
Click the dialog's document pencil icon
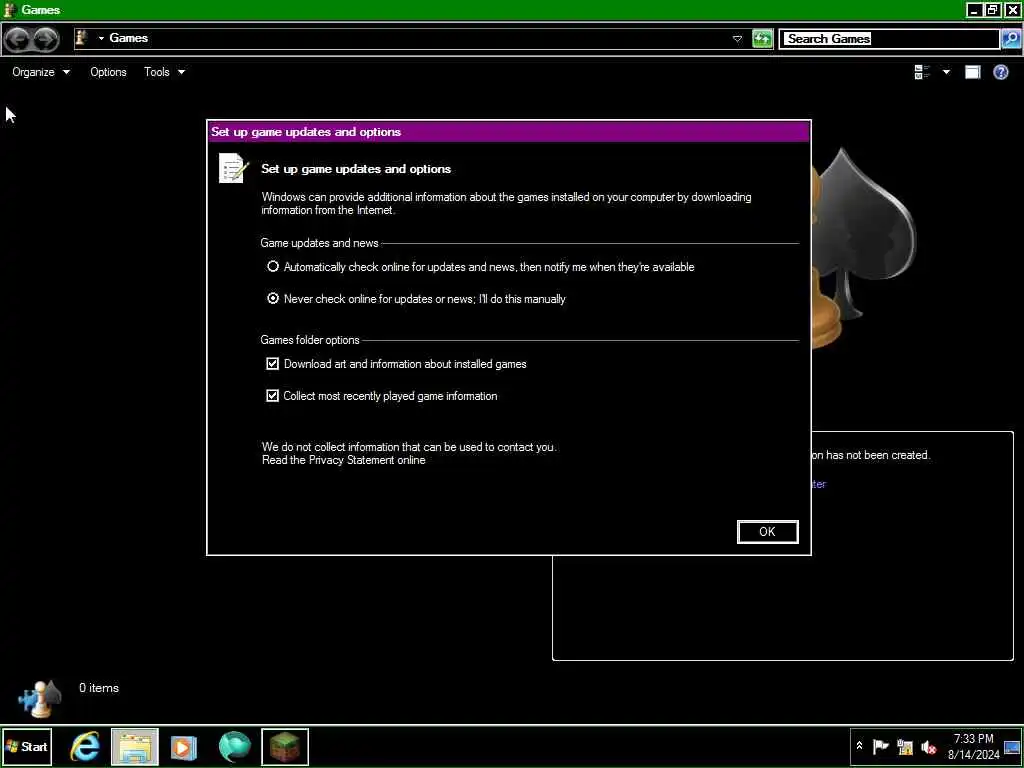[x=234, y=168]
